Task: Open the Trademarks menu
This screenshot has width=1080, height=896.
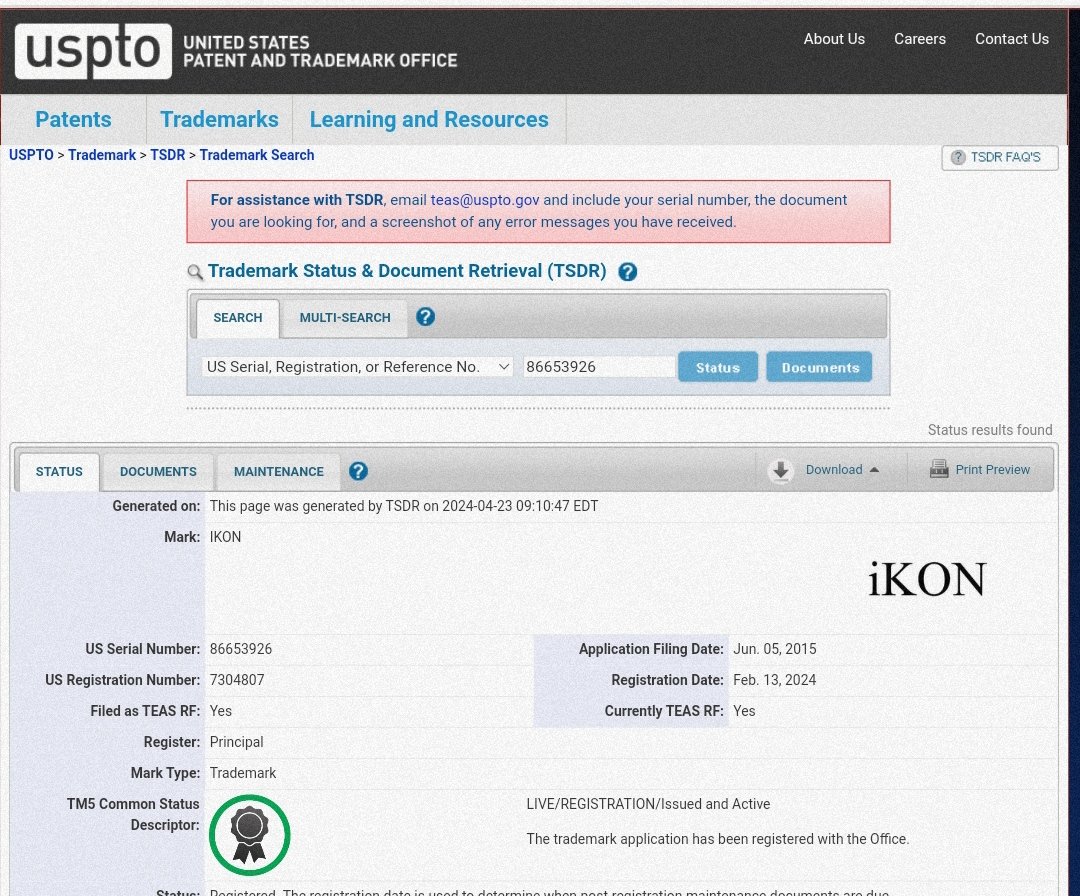Action: pyautogui.click(x=219, y=119)
